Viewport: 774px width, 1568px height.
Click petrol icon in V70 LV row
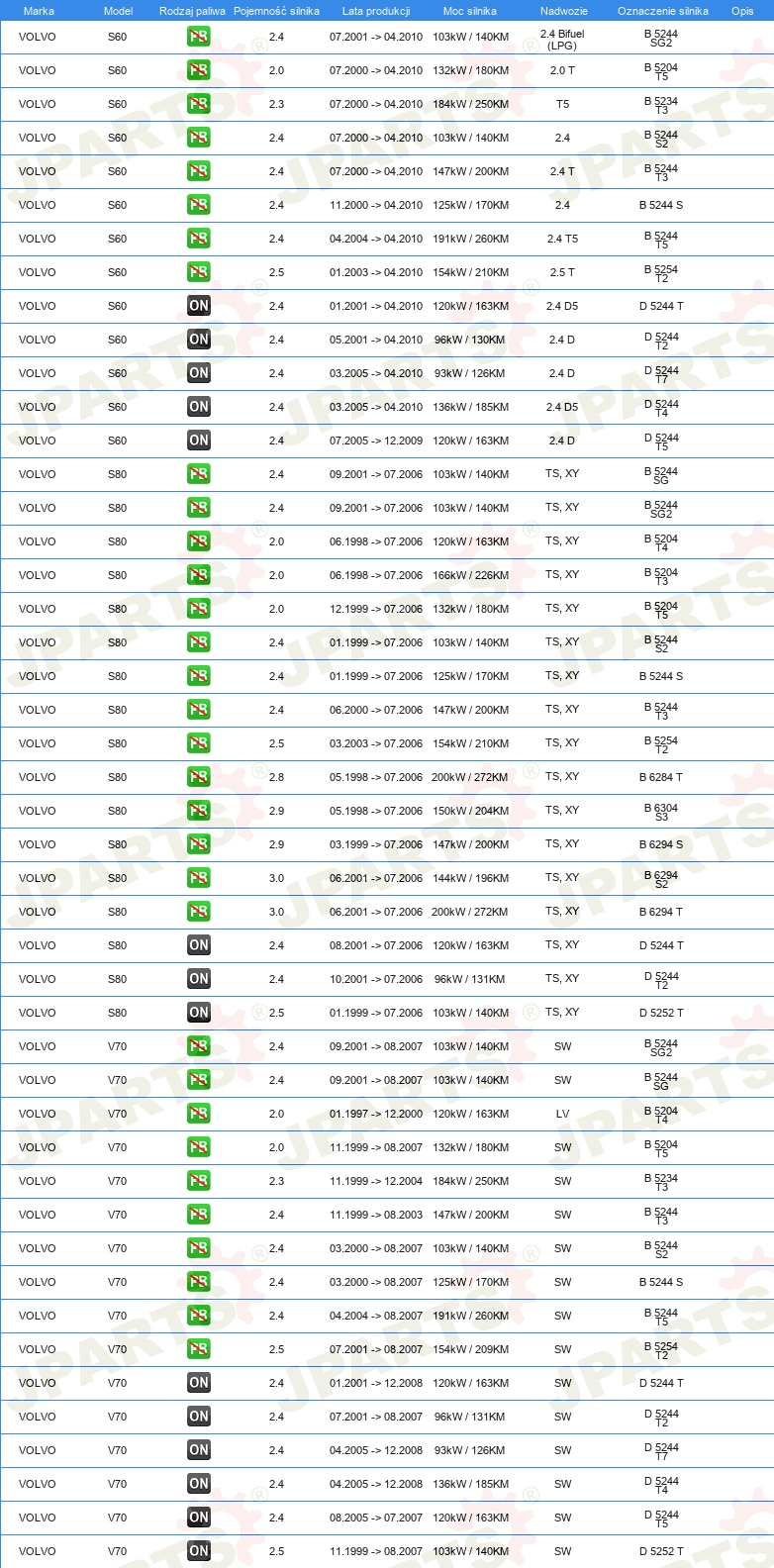199,1114
